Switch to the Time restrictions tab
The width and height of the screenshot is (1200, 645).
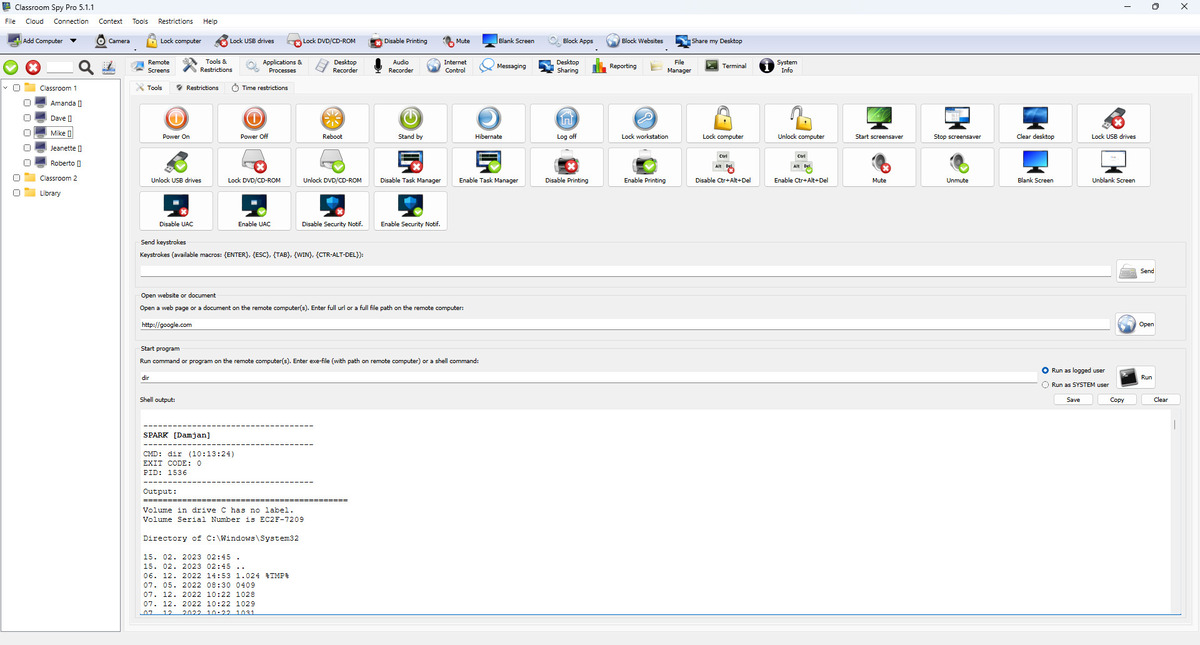(x=258, y=88)
